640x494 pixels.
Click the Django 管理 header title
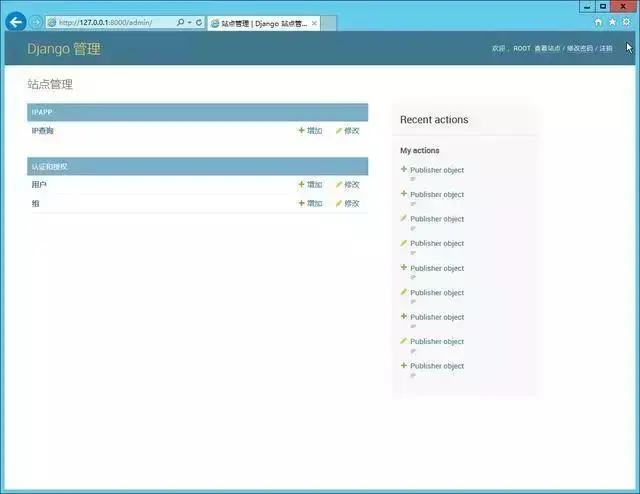[64, 49]
